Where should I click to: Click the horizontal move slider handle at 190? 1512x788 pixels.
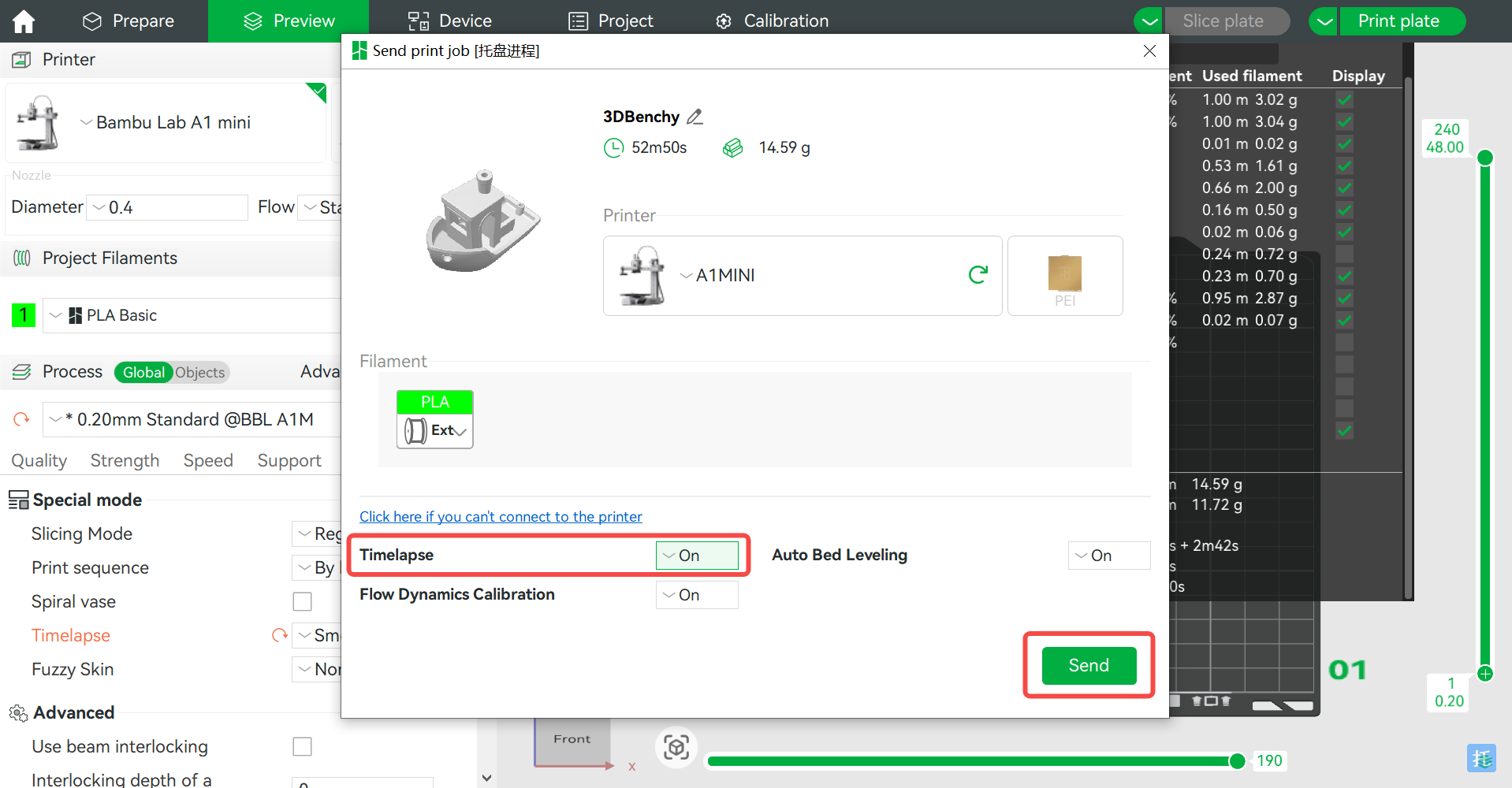[x=1237, y=760]
